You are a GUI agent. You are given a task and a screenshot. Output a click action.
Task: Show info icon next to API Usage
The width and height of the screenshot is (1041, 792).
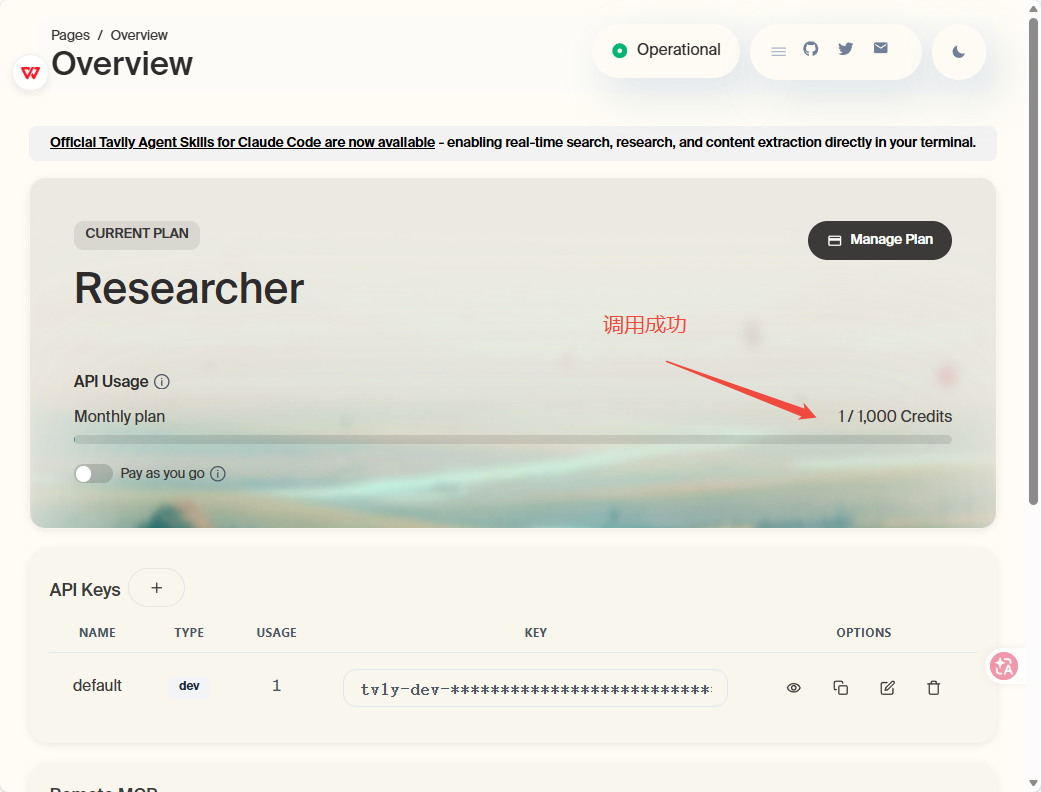(162, 382)
